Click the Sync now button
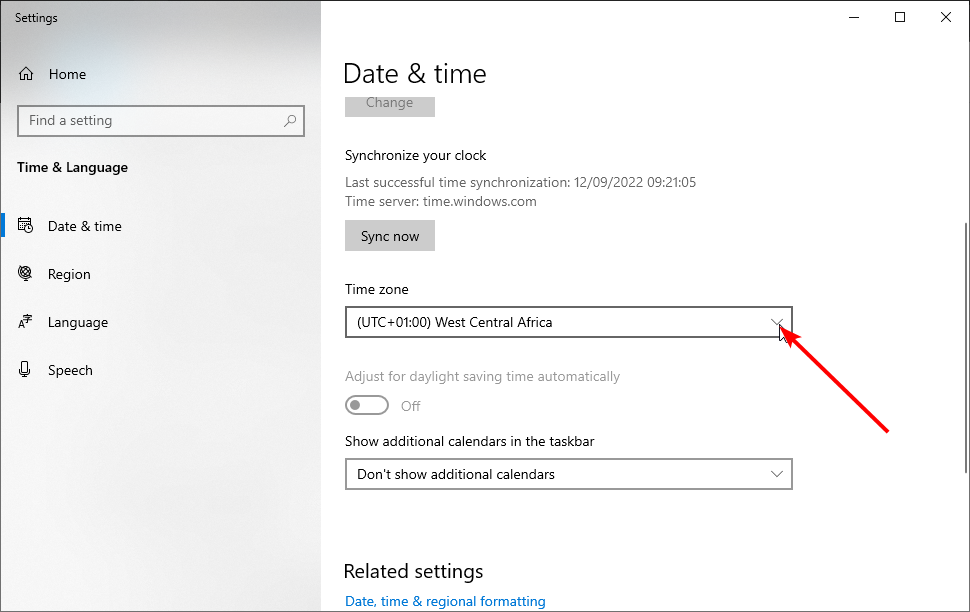The width and height of the screenshot is (970, 612). pos(390,236)
